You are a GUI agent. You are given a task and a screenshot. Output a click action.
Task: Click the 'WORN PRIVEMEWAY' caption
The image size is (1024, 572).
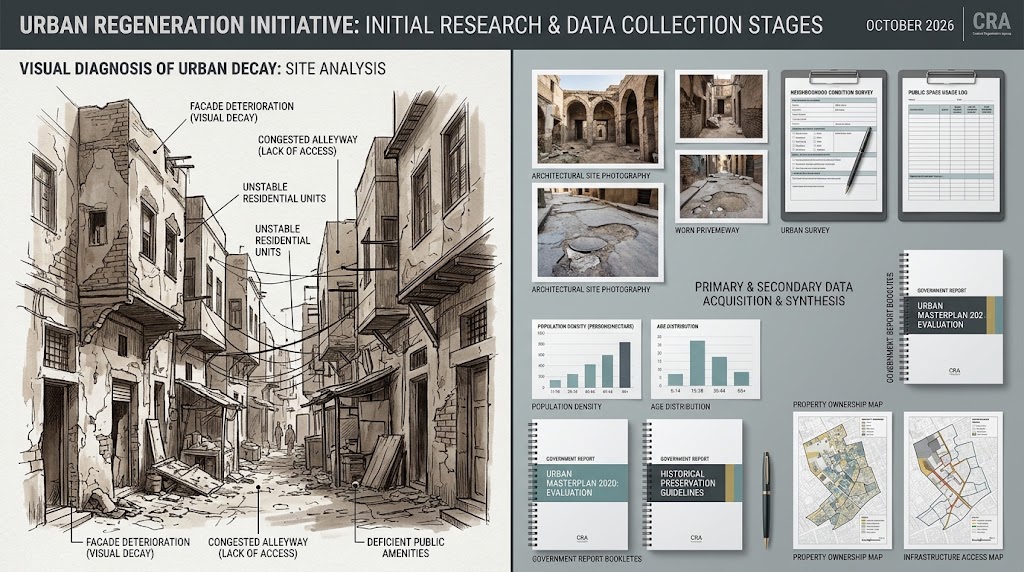tap(707, 230)
